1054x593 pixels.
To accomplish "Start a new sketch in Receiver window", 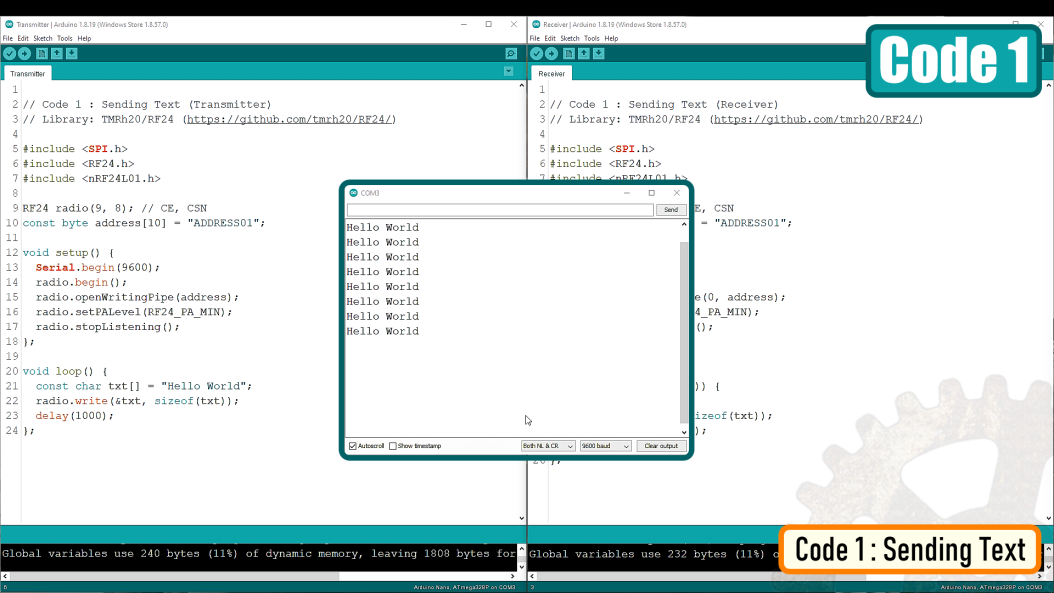I will [568, 54].
